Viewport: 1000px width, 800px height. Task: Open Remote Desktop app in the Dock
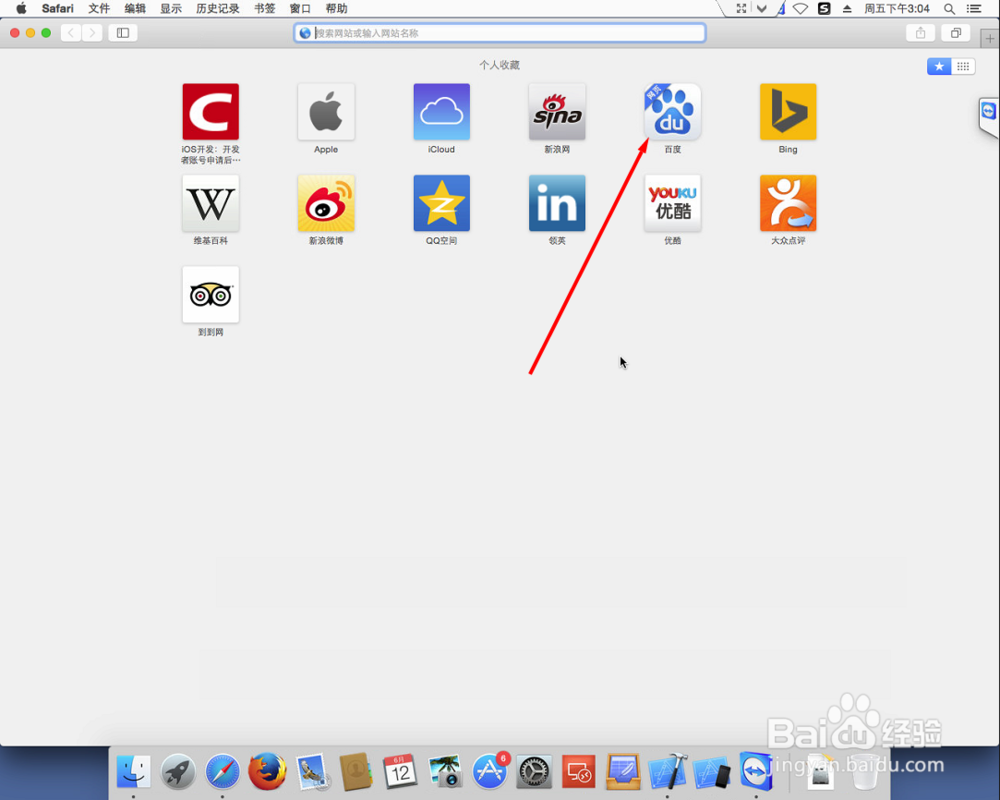pos(578,771)
